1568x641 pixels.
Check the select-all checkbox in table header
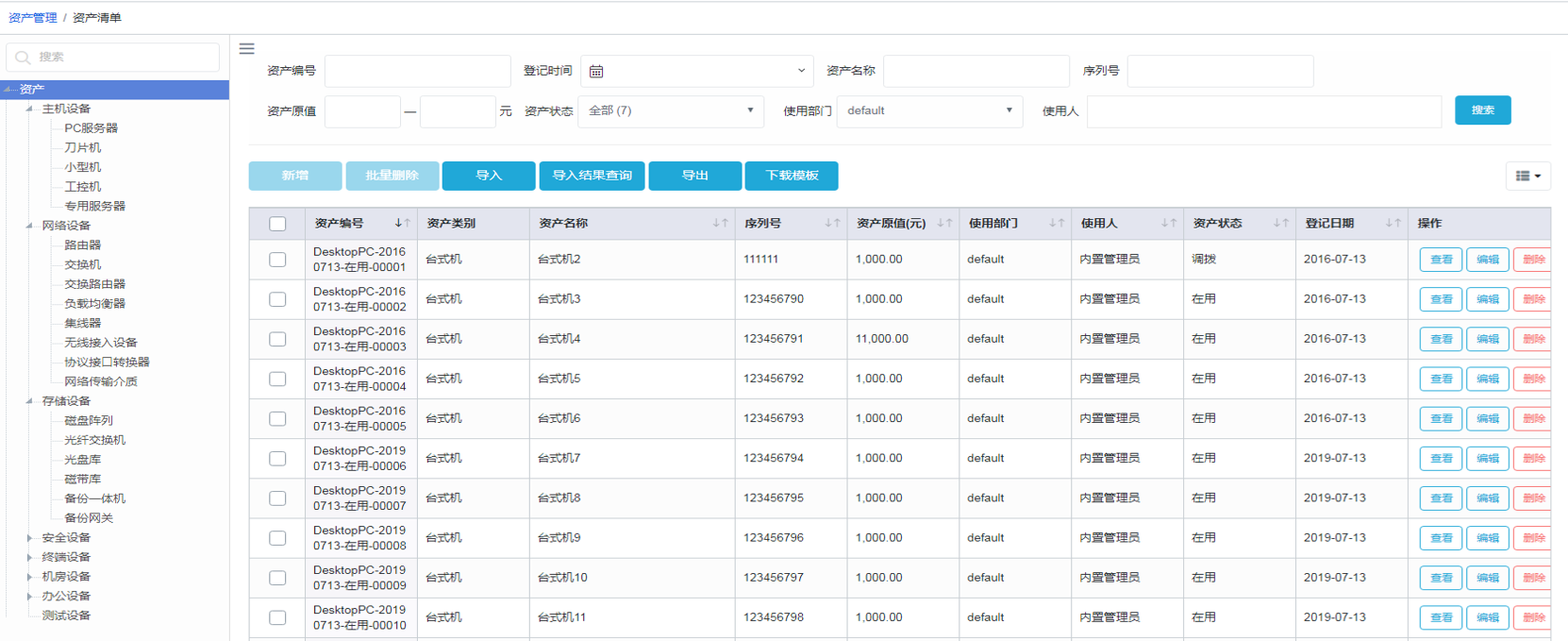coord(277,224)
